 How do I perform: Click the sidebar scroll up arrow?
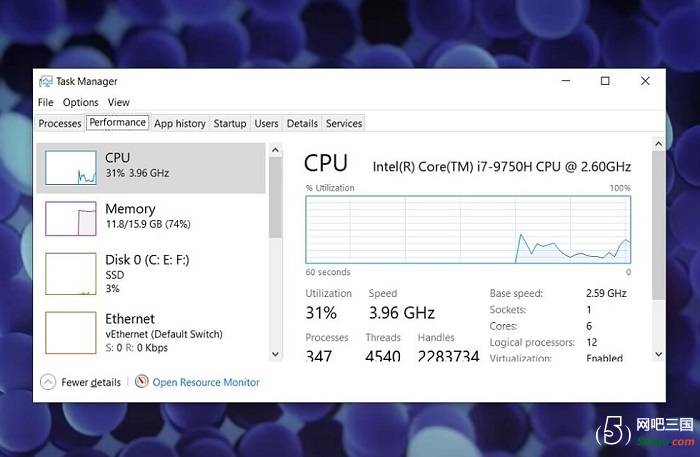click(275, 150)
